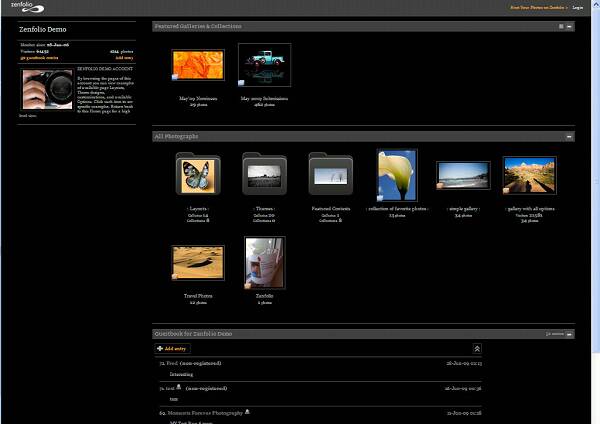This screenshot has height=424, width=600.
Task: Click the Travel Photos label
Action: 198,296
